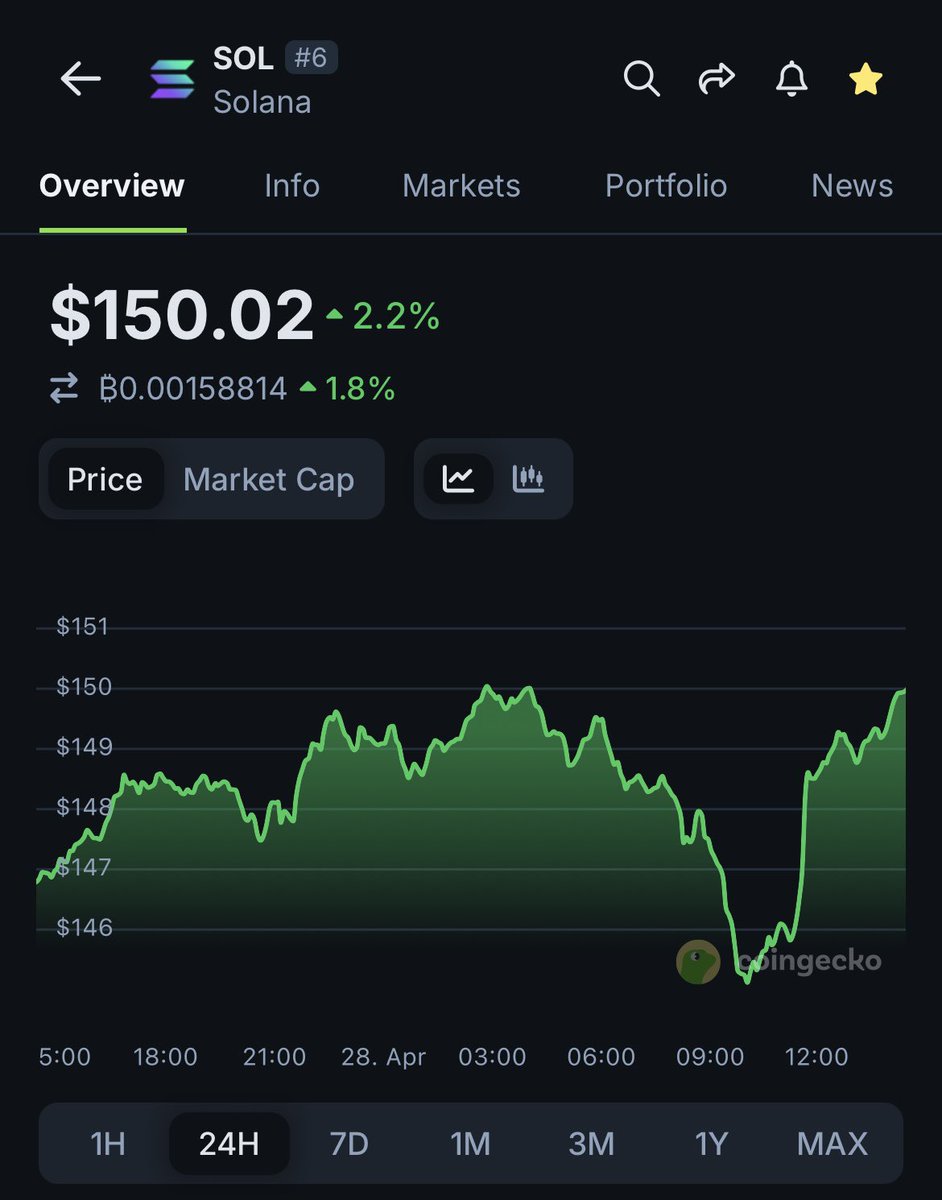The width and height of the screenshot is (942, 1200).
Task: Switch to candlestick chart icon
Action: point(528,479)
